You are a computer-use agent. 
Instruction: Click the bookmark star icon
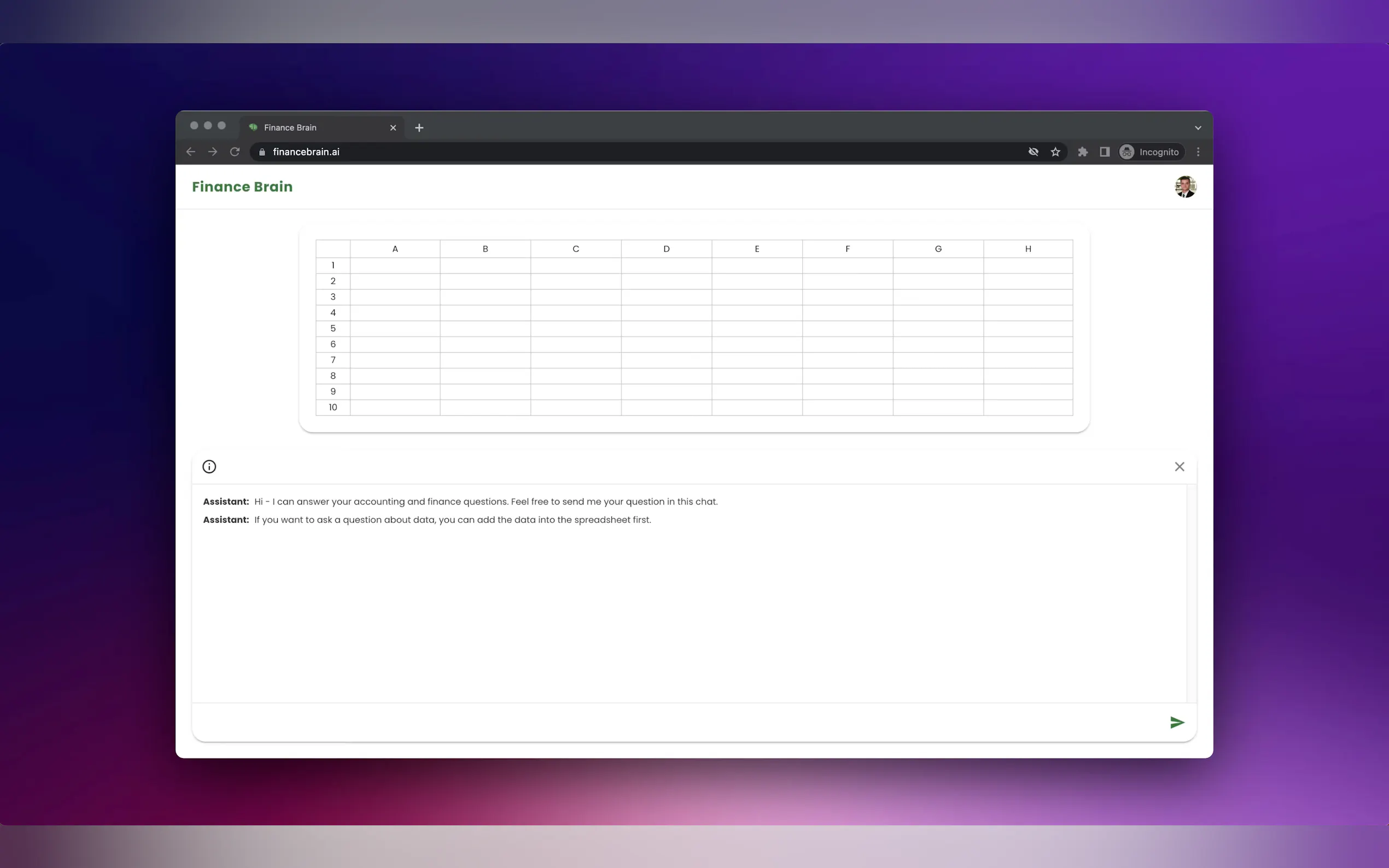tap(1055, 151)
